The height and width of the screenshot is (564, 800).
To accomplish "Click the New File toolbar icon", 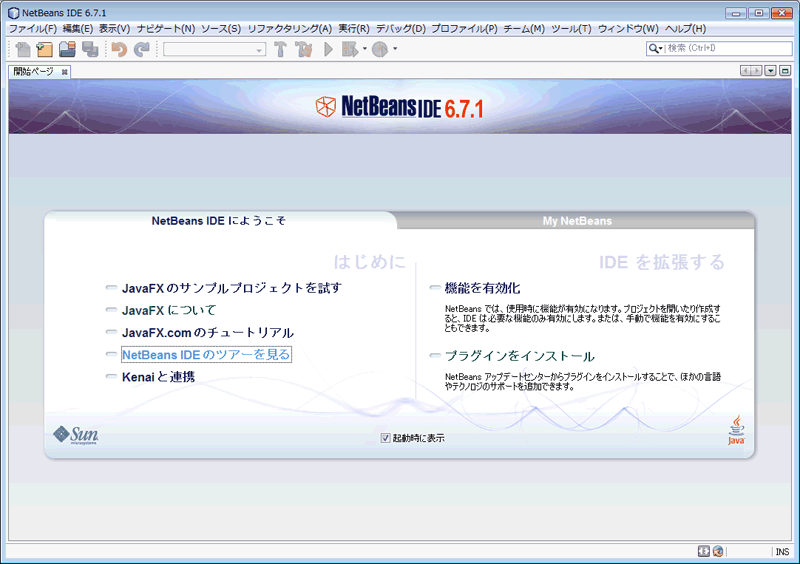I will (22, 50).
